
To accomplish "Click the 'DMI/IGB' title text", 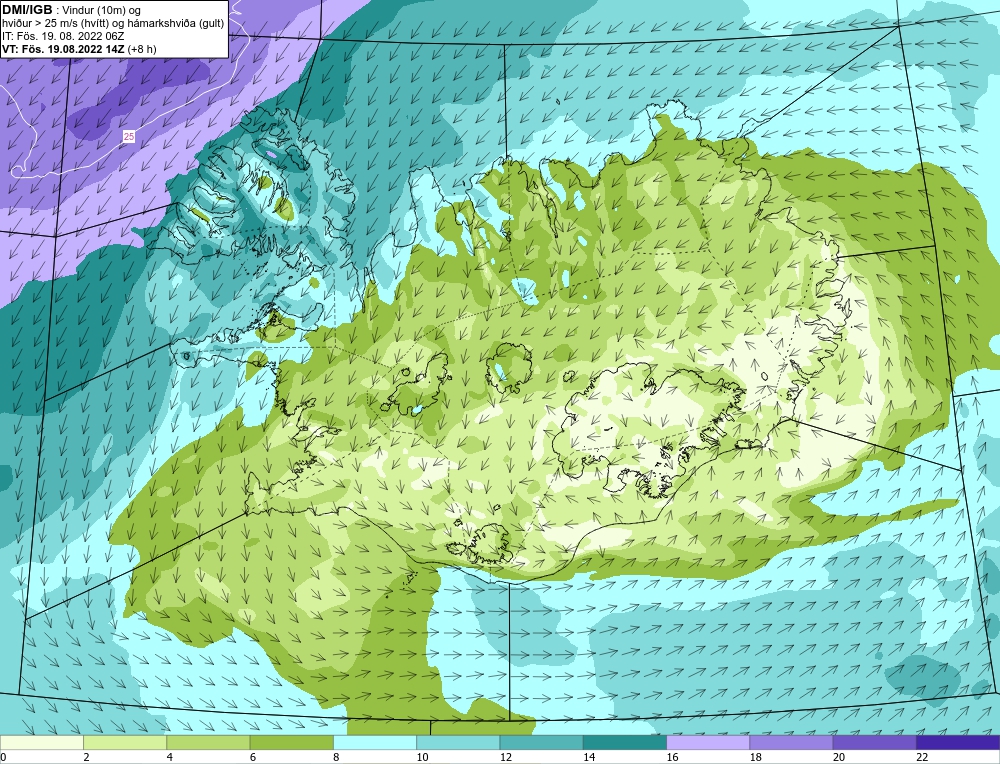I will [27, 10].
